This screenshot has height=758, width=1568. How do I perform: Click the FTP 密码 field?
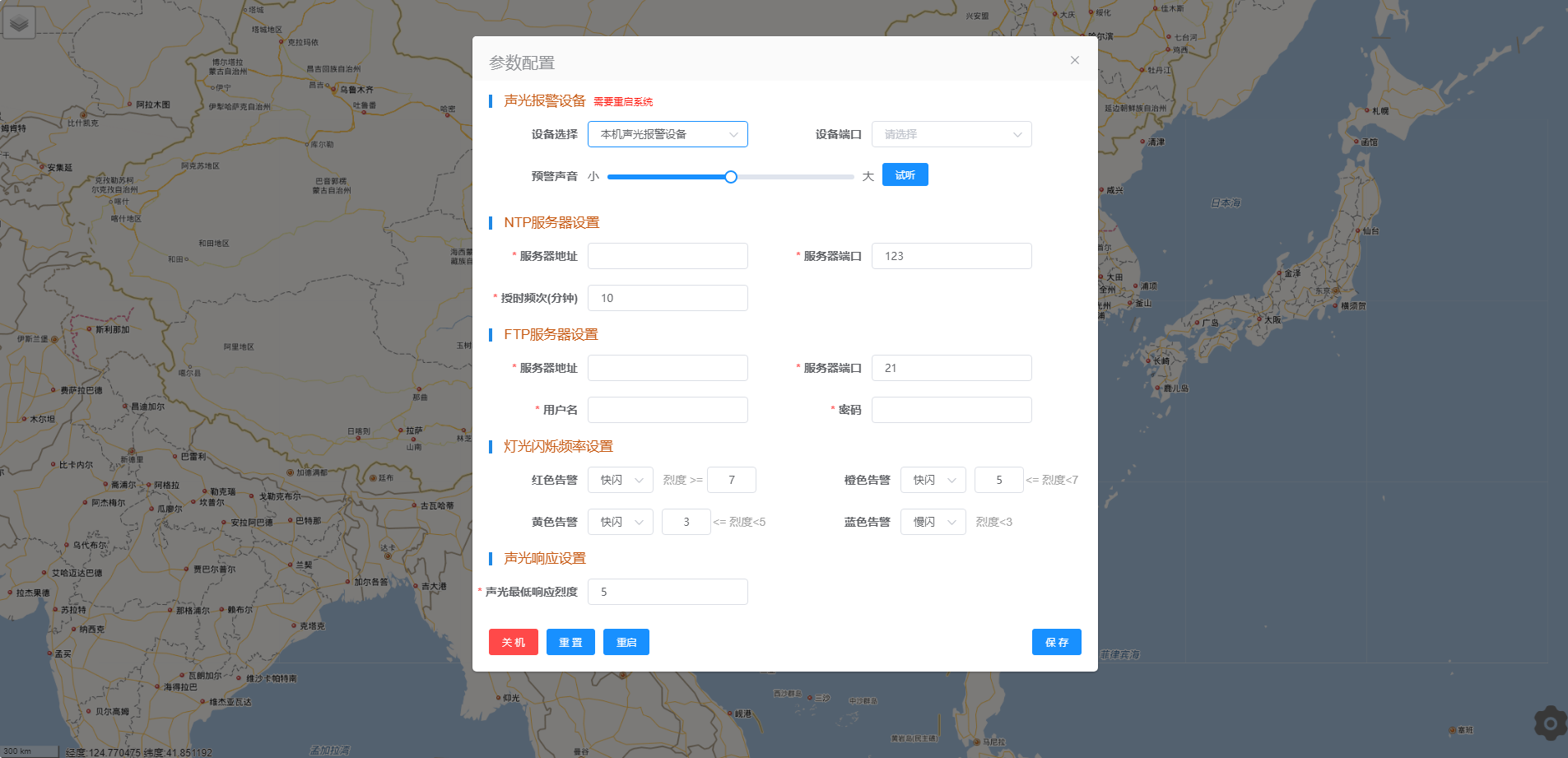coord(951,410)
